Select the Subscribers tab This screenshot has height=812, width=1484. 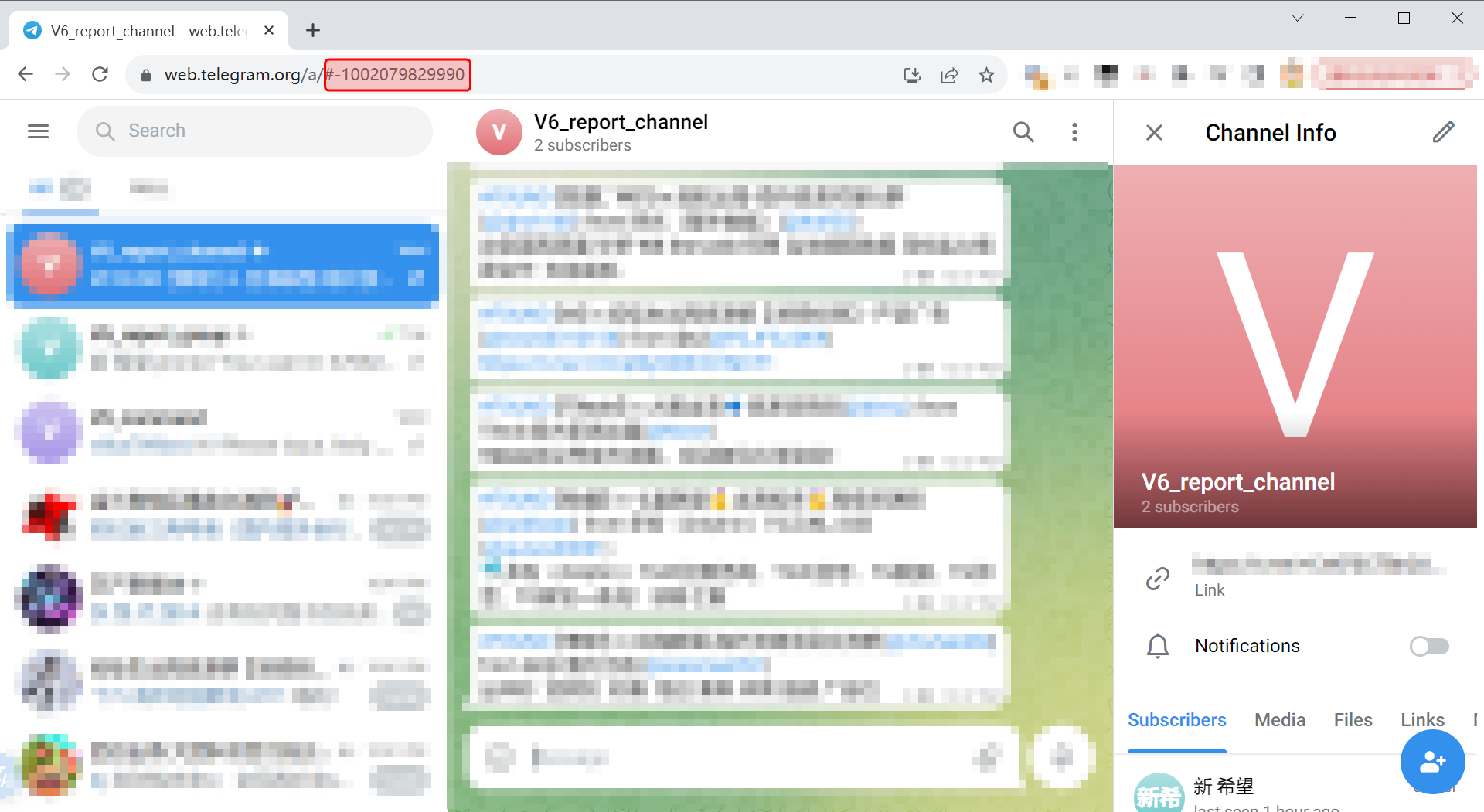pyautogui.click(x=1176, y=720)
